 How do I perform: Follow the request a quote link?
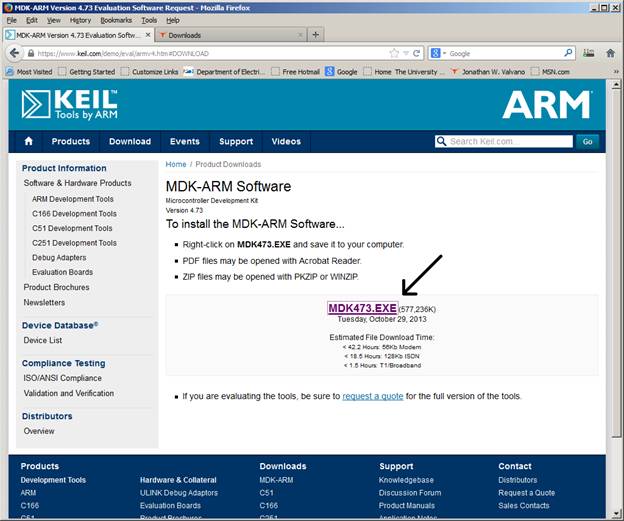373,396
